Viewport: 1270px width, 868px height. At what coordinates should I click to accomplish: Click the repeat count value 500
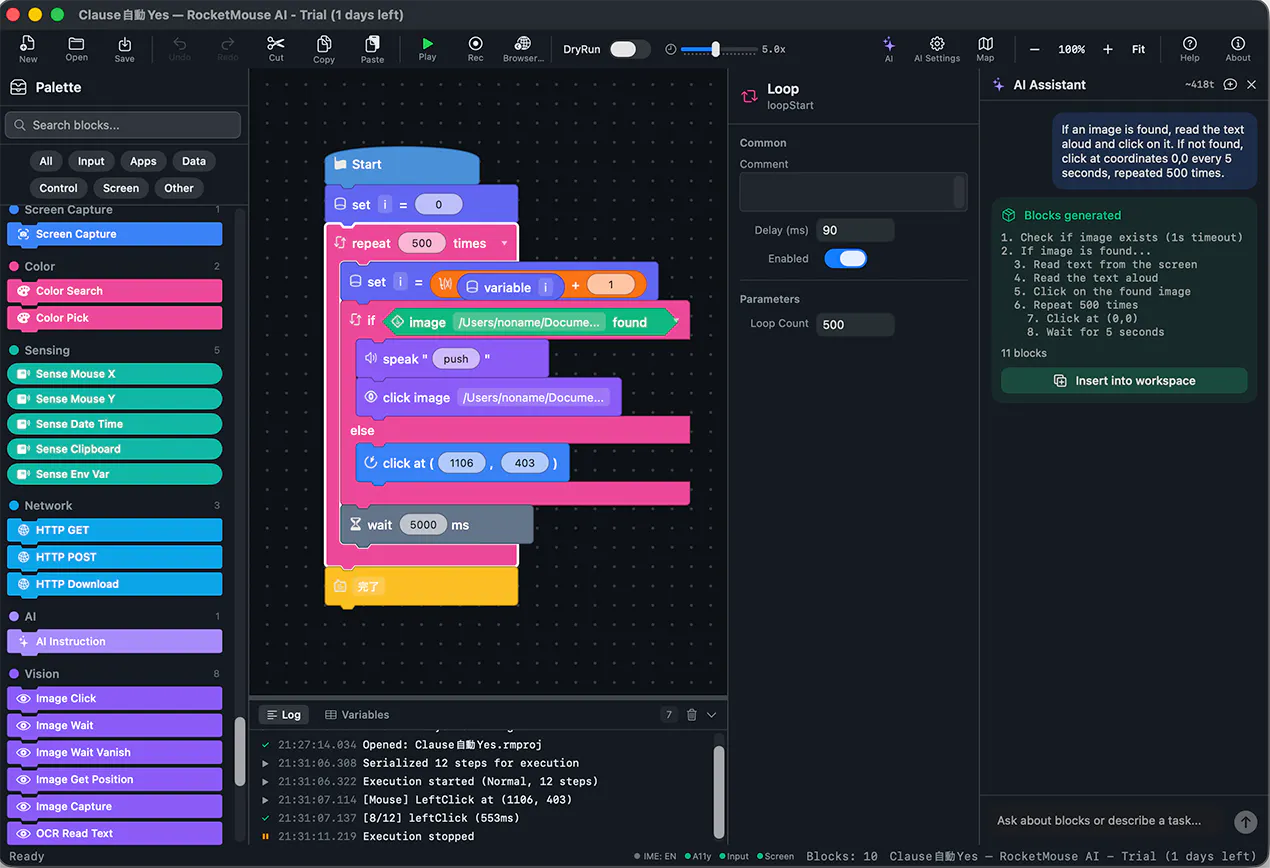[422, 243]
